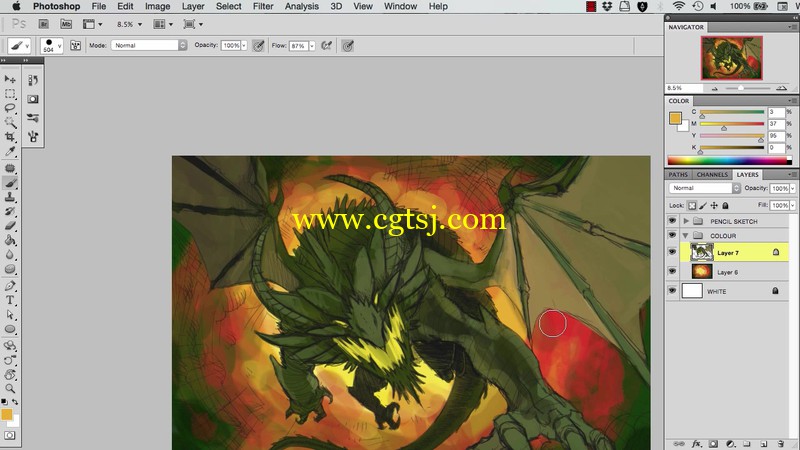Select the Ellipse shape tool
The width and height of the screenshot is (800, 450).
[10, 329]
